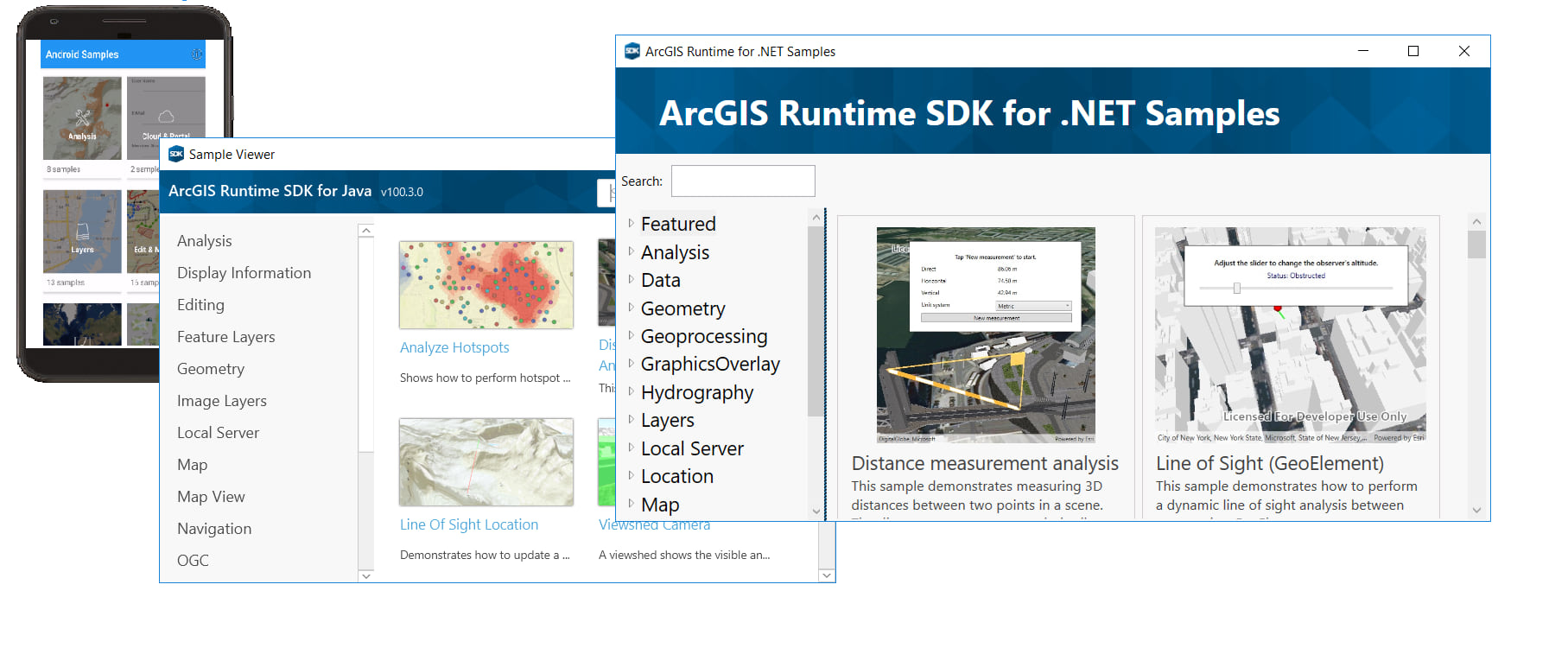Image resolution: width=1568 pixels, height=648 pixels.
Task: Open the Map View category
Action: click(x=211, y=497)
